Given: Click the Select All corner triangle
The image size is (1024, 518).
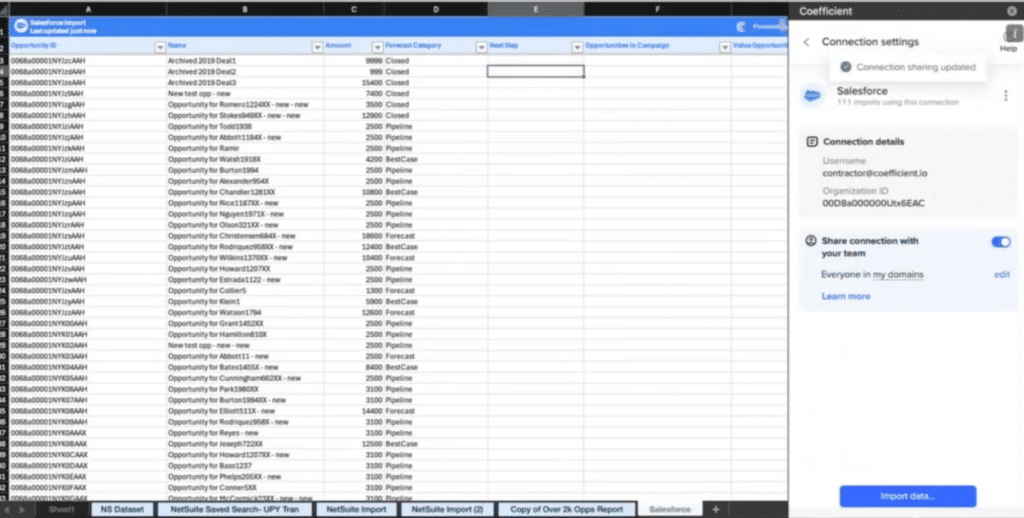Looking at the screenshot, I should (4, 9).
